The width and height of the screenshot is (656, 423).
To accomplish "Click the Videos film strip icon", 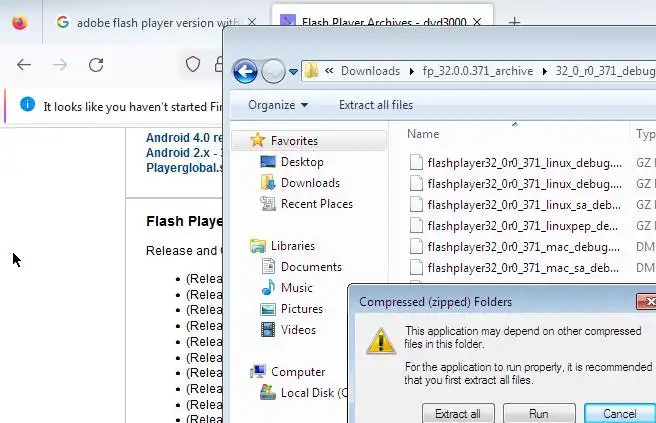I will (268, 330).
